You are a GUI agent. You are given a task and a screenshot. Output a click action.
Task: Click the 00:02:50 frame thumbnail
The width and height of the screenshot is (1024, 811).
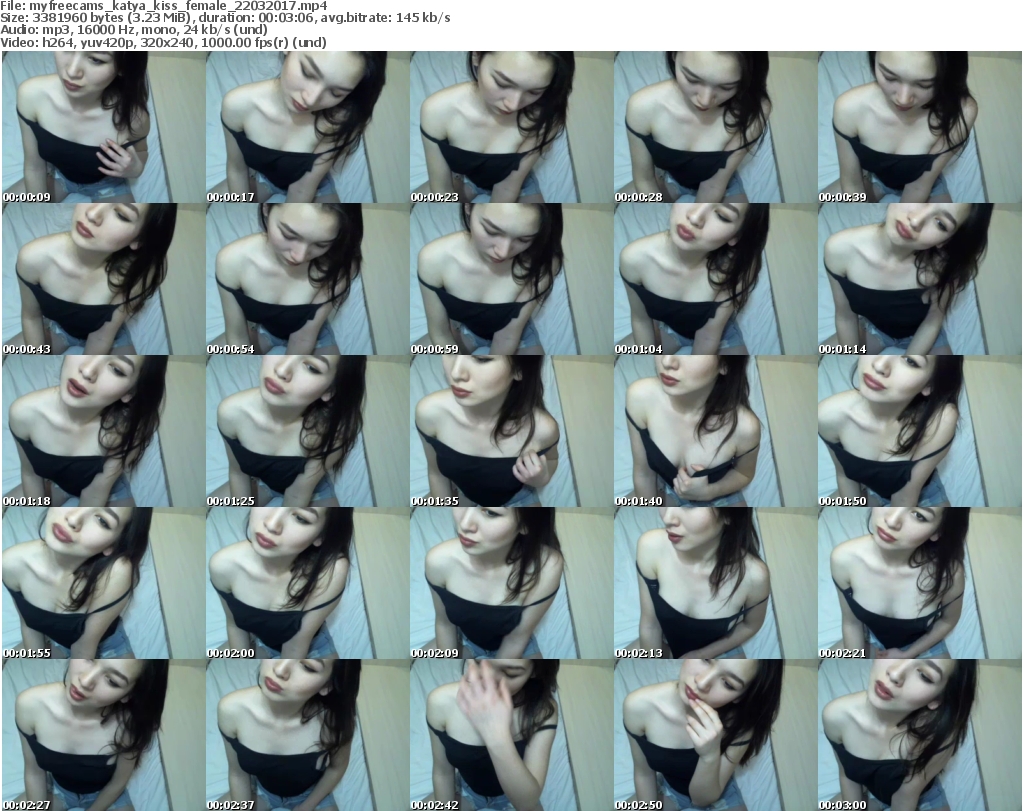coord(716,735)
